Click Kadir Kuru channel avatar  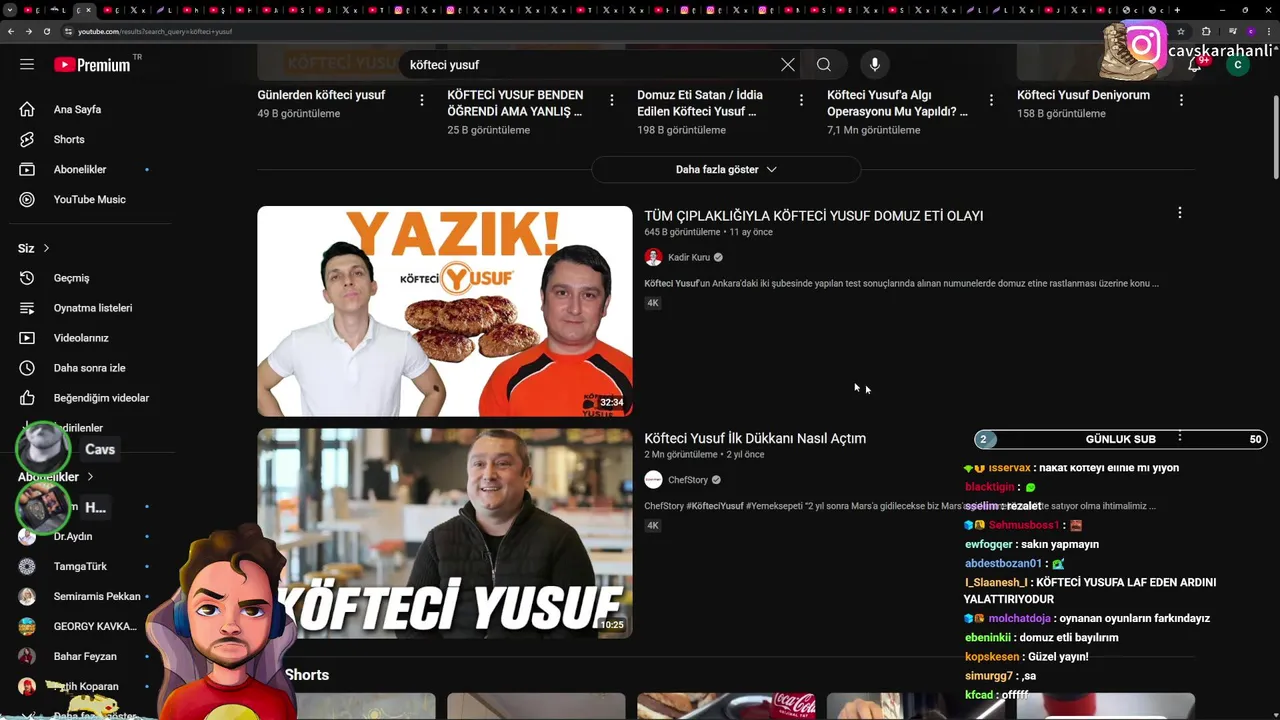tap(653, 257)
